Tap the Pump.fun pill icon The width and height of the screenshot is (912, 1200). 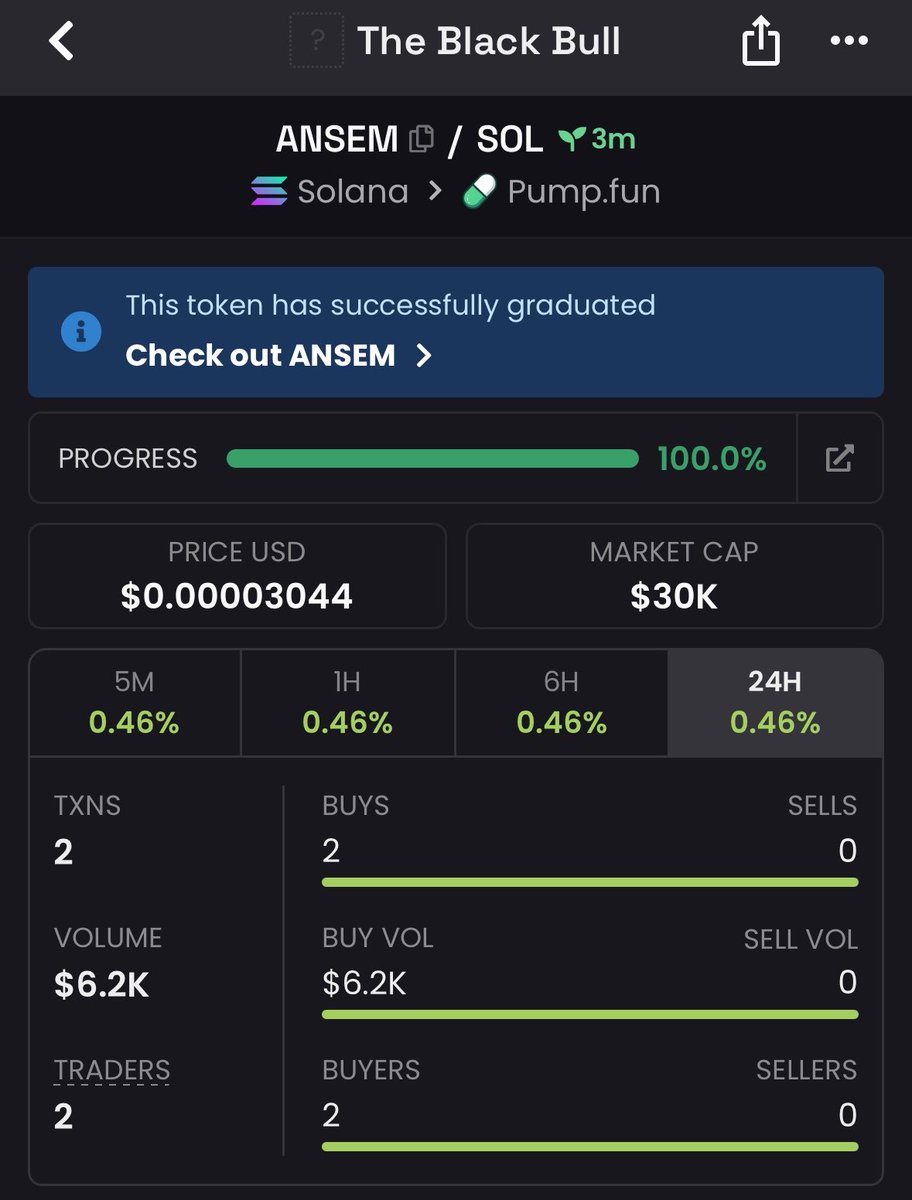pos(480,191)
